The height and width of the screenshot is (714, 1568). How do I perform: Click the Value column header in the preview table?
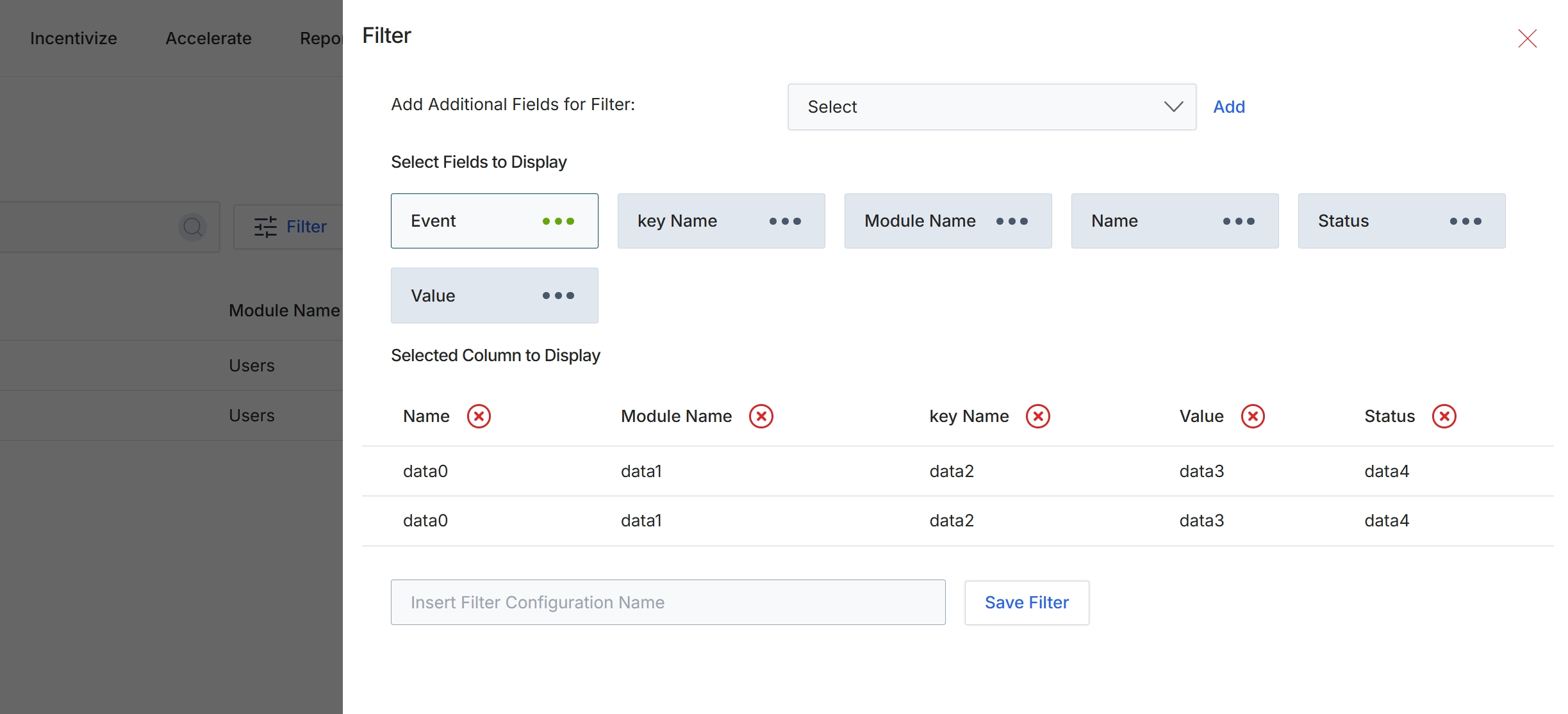click(1201, 416)
